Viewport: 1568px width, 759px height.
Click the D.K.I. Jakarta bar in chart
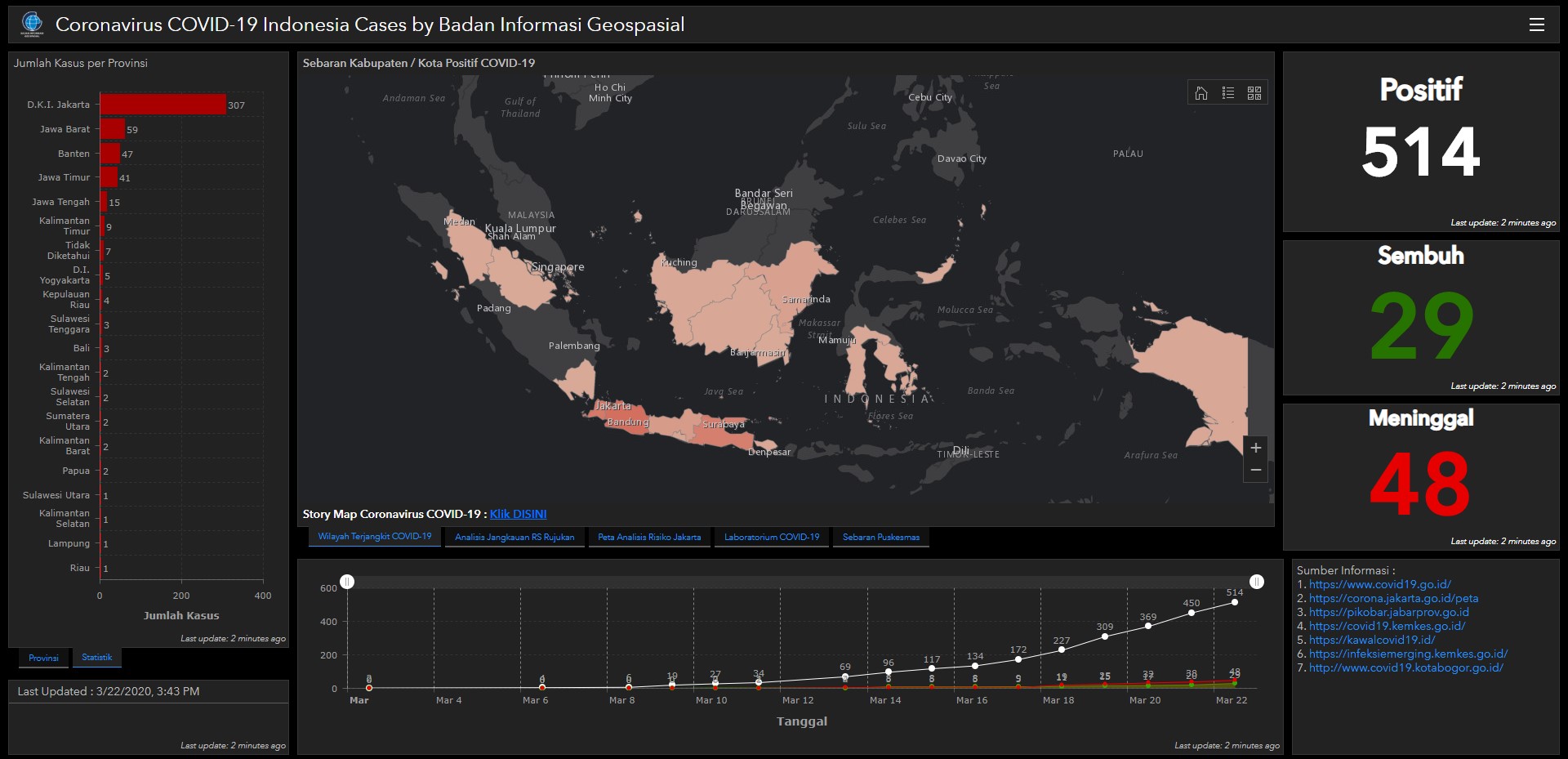[163, 105]
